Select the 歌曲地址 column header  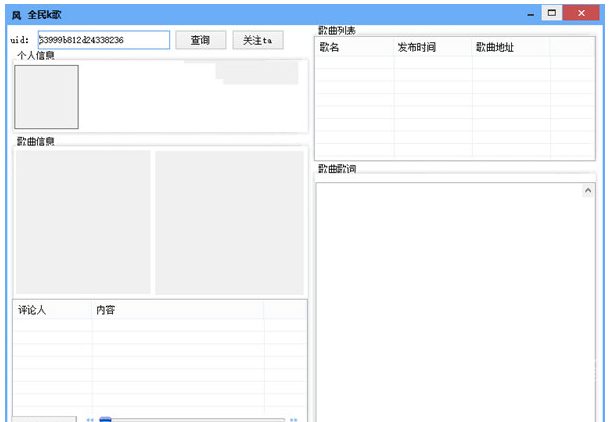(511, 47)
